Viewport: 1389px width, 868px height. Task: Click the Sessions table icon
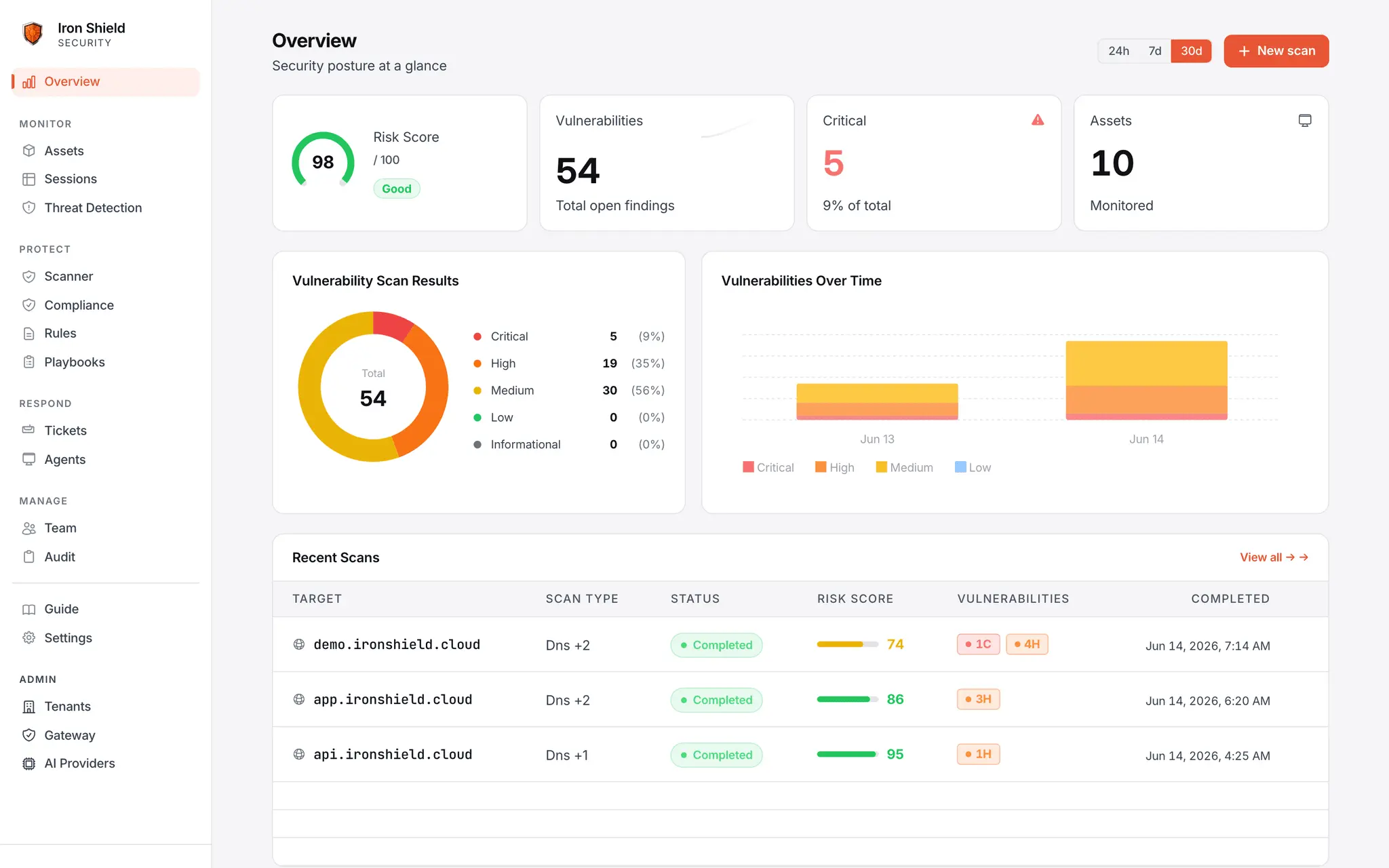(28, 179)
